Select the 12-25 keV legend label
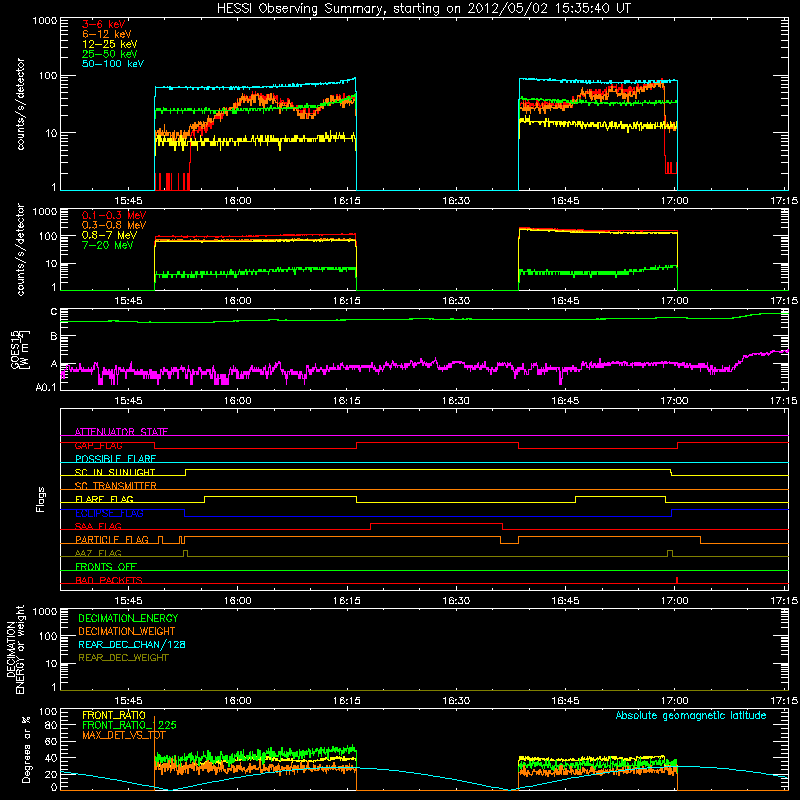 110,44
